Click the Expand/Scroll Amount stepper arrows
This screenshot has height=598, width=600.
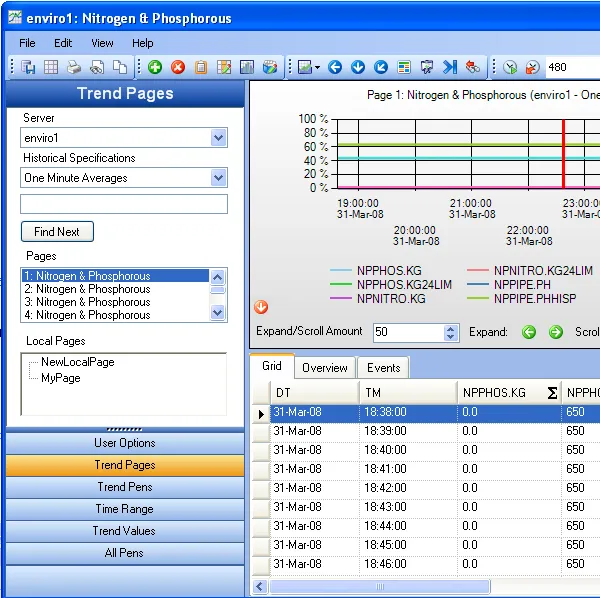(451, 332)
